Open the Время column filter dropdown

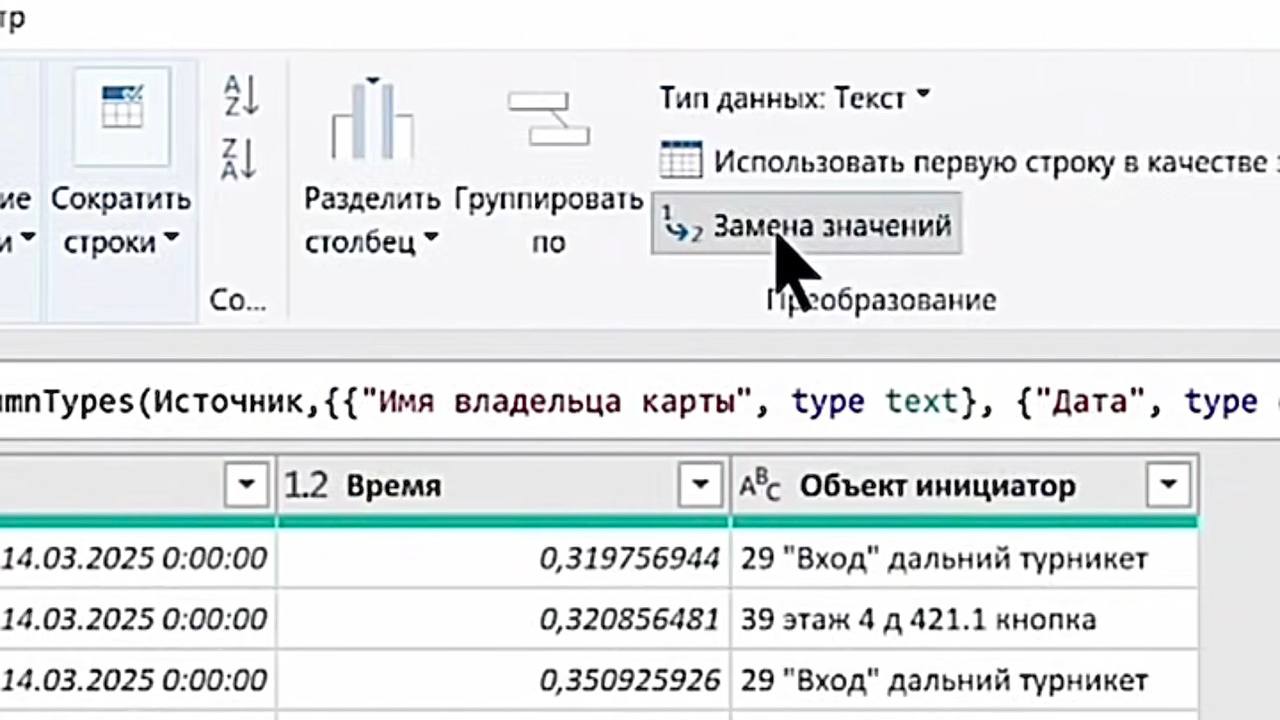click(700, 486)
